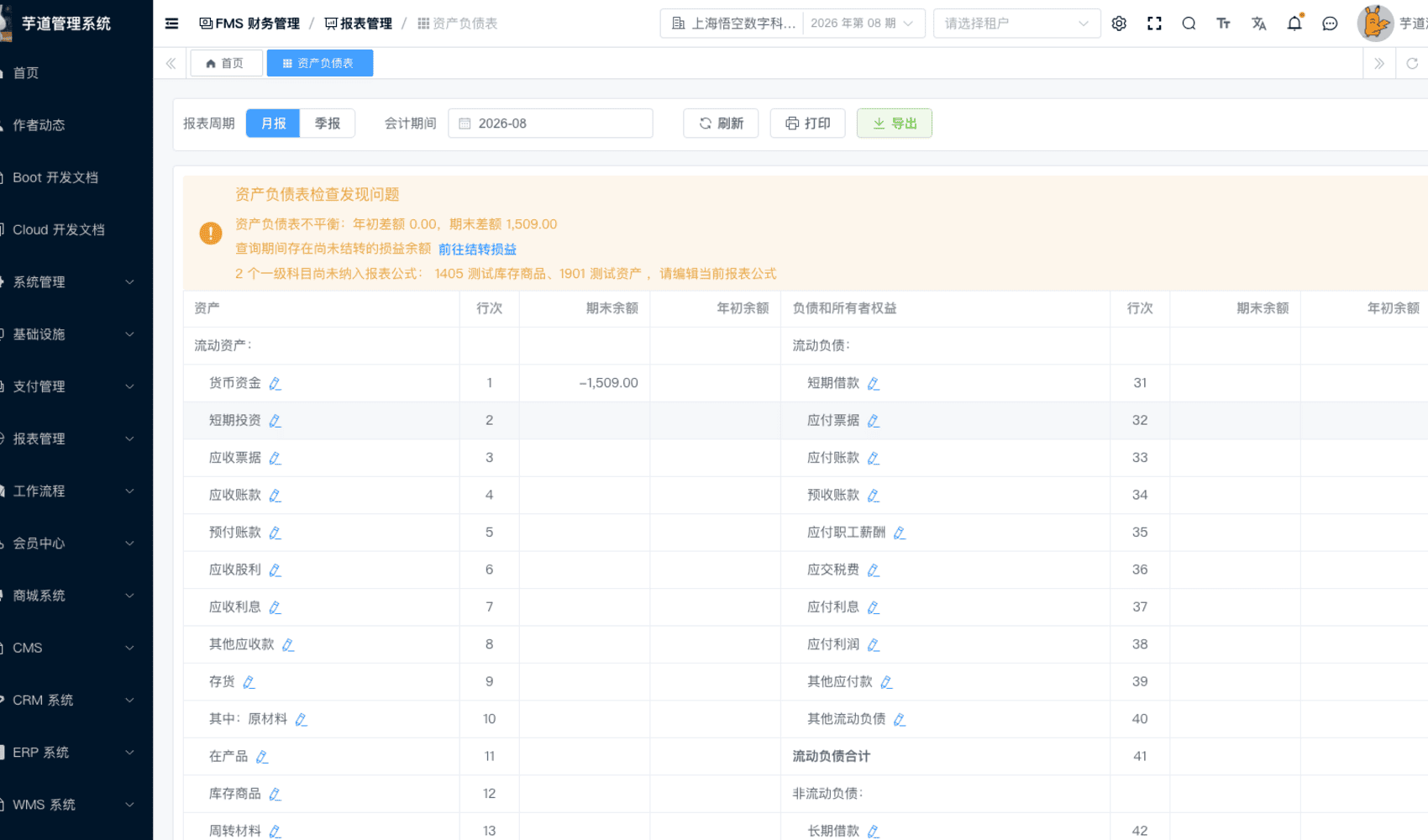Open the font size icon
Image resolution: width=1428 pixels, height=840 pixels.
[1223, 24]
